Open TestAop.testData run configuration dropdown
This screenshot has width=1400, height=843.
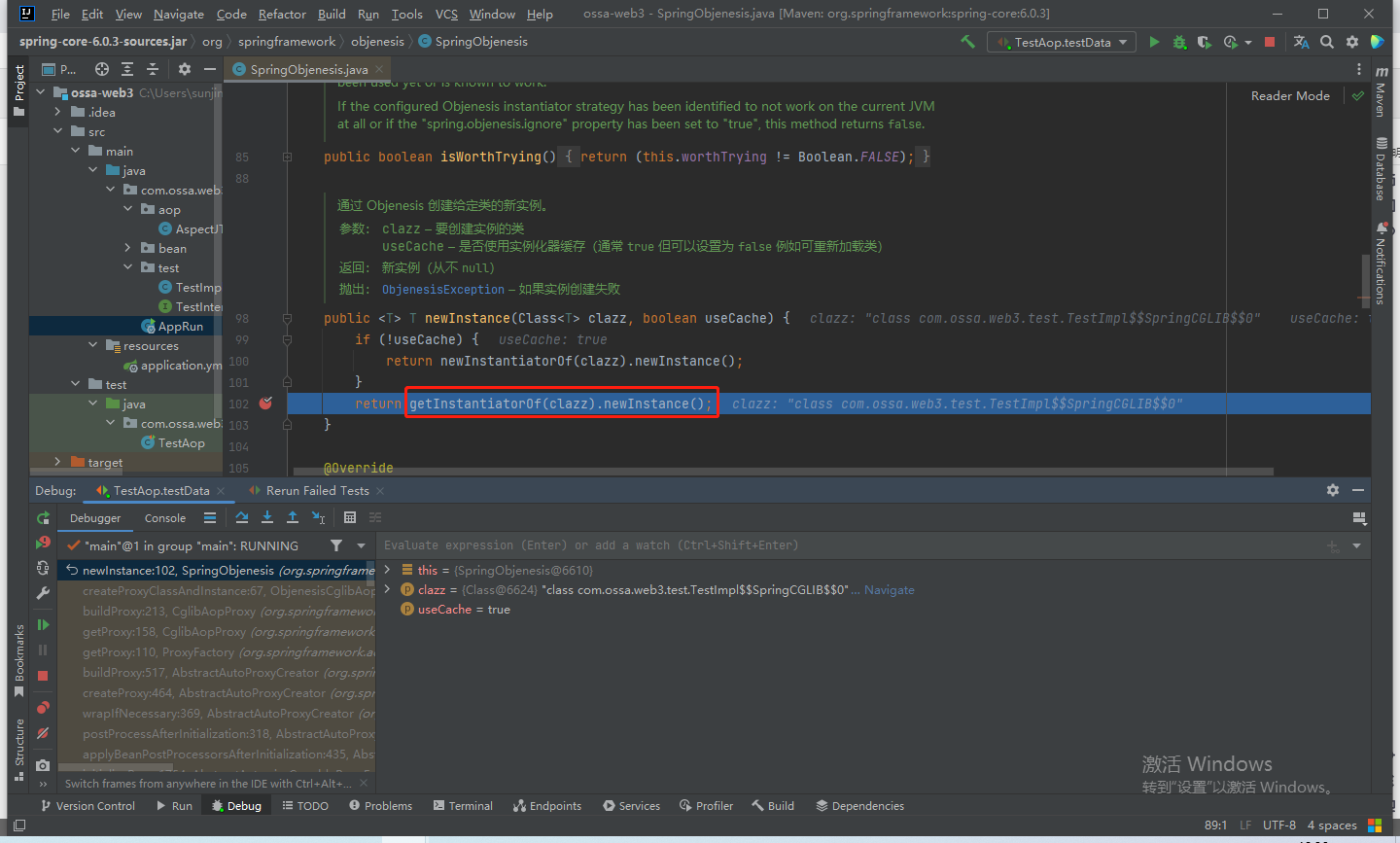pyautogui.click(x=1063, y=42)
